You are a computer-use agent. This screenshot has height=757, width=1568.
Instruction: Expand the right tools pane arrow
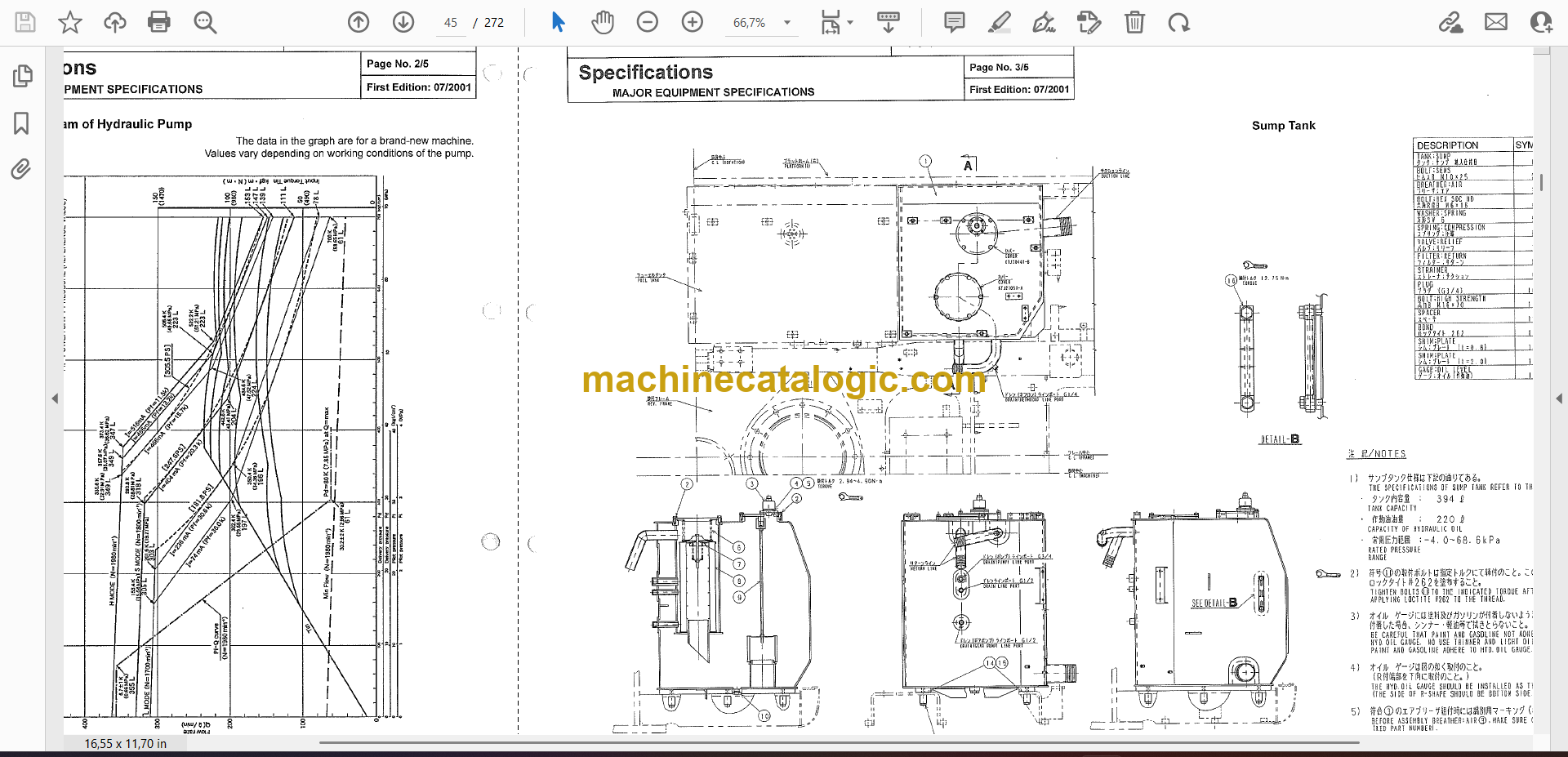[x=1559, y=399]
